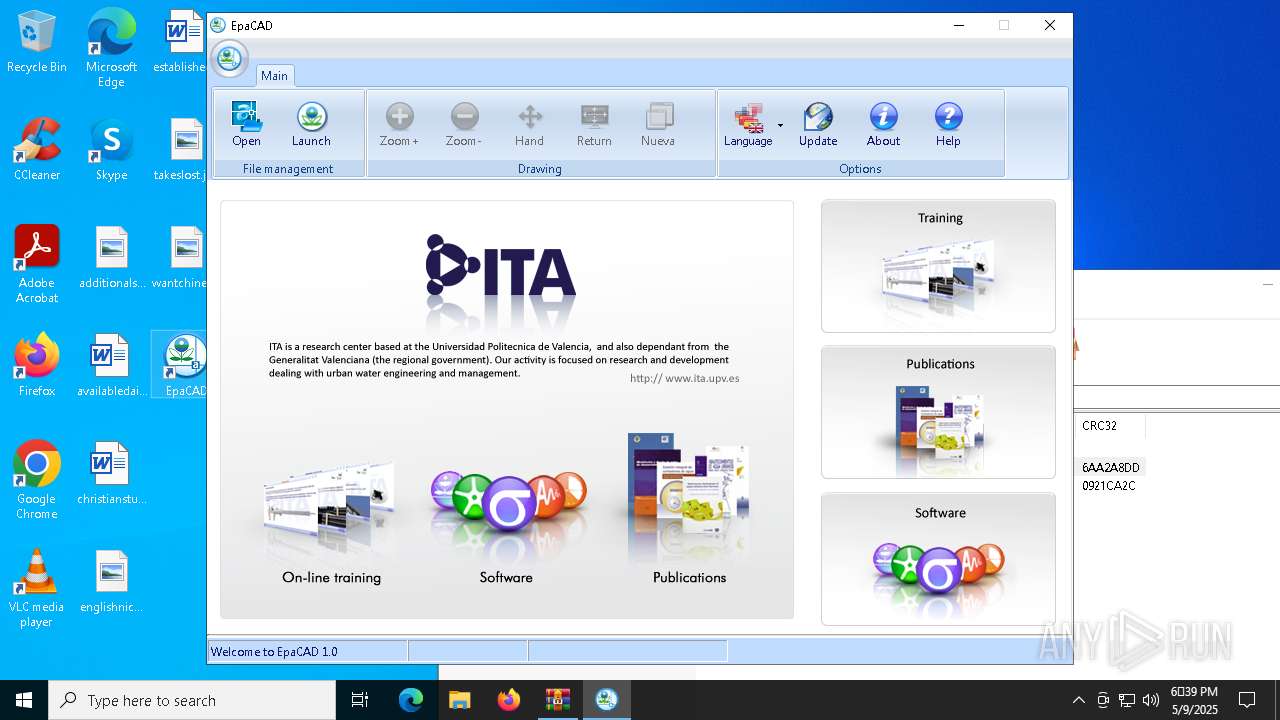Activate the Hand pan tool
1280x720 pixels.
pos(529,124)
